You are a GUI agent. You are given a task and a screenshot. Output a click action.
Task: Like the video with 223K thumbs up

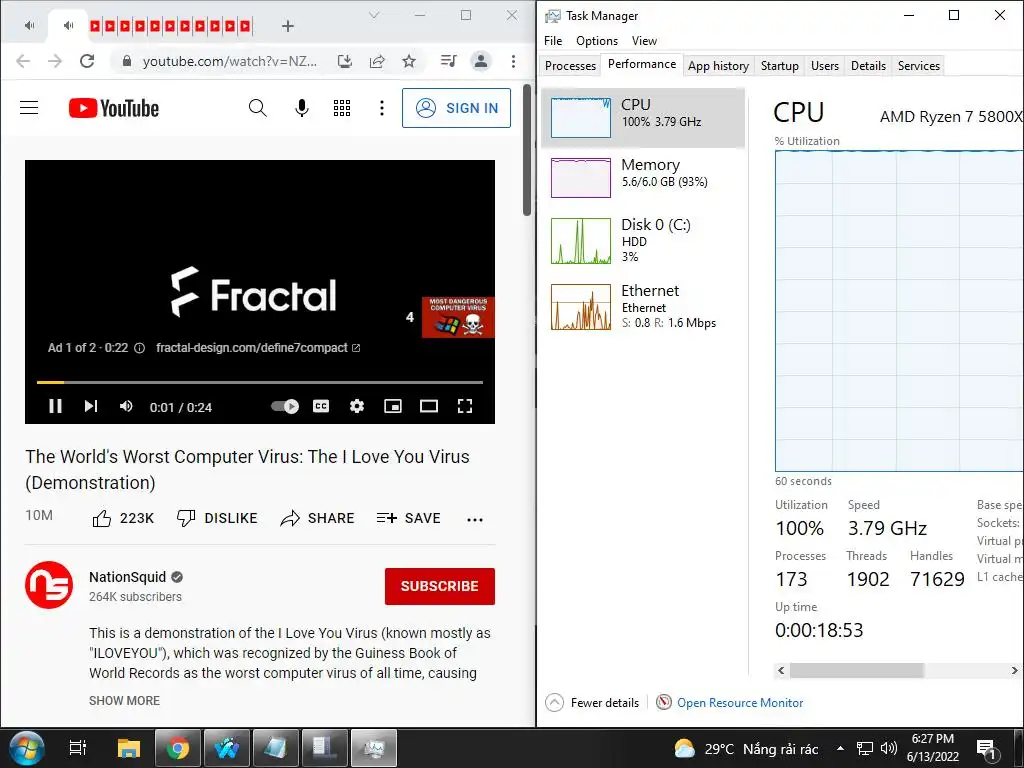123,519
